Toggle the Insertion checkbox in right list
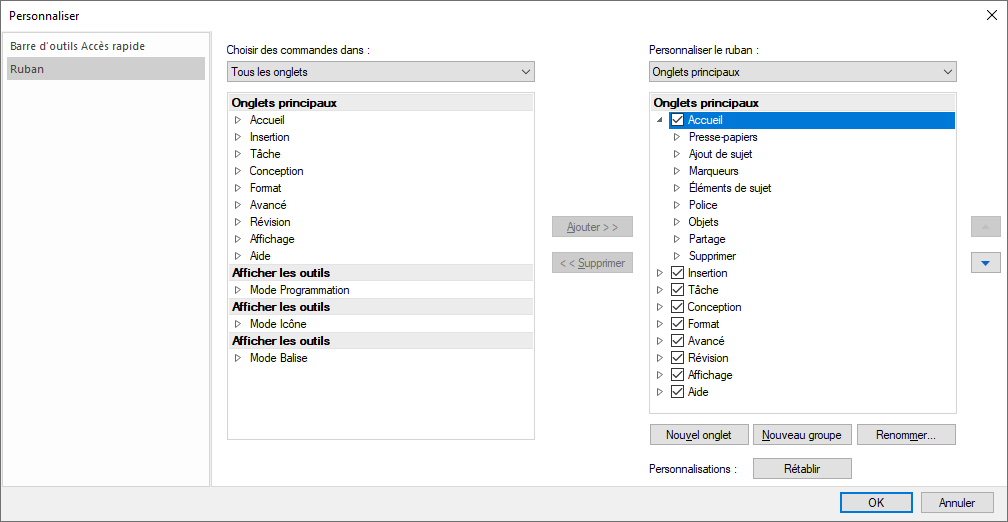This screenshot has width=1008, height=522. (678, 273)
